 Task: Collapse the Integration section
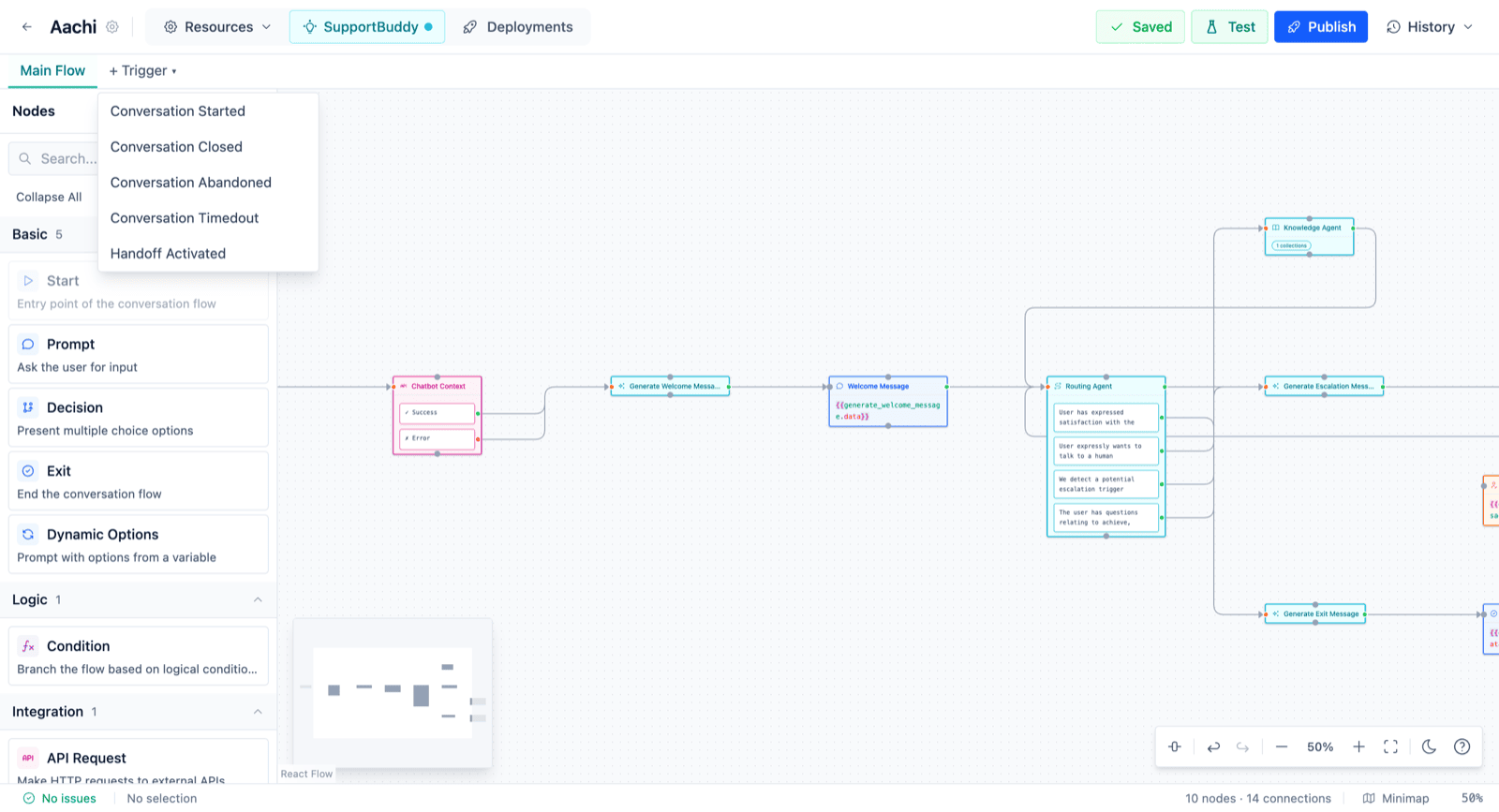click(x=258, y=713)
